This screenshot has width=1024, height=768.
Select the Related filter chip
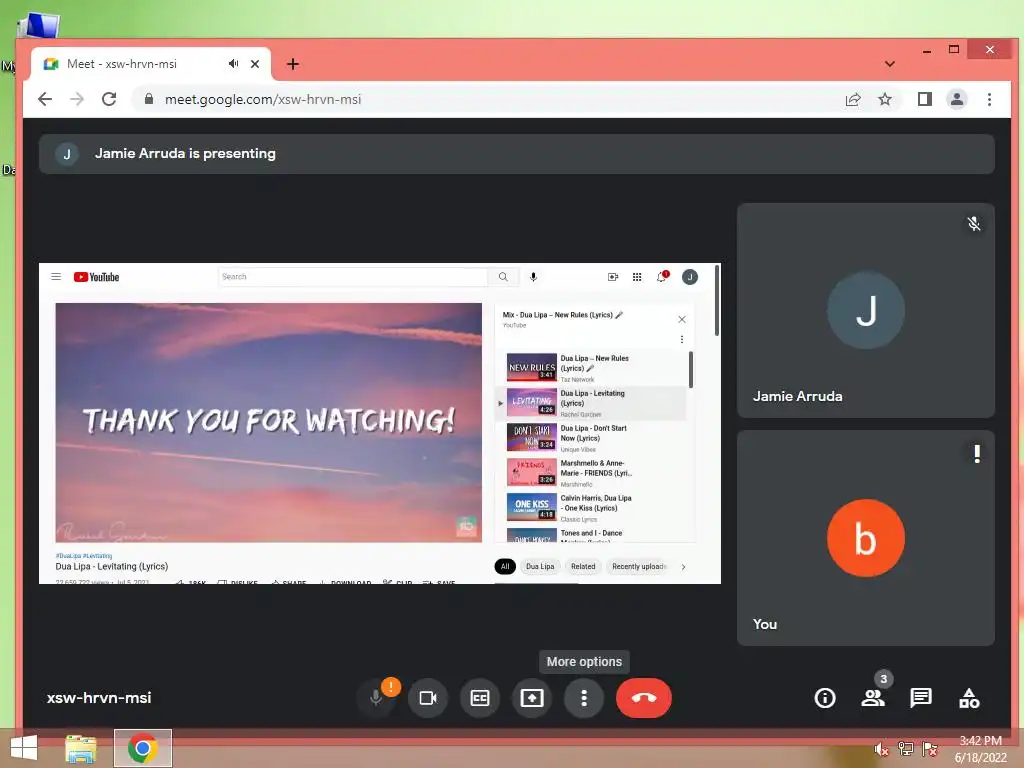[583, 566]
